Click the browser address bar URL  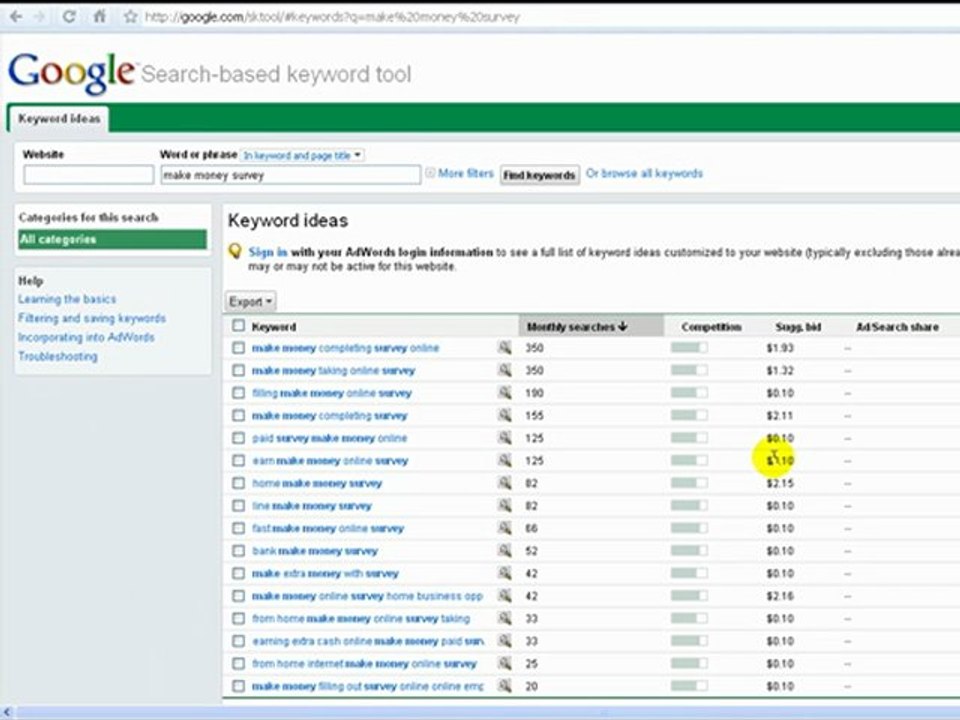332,17
